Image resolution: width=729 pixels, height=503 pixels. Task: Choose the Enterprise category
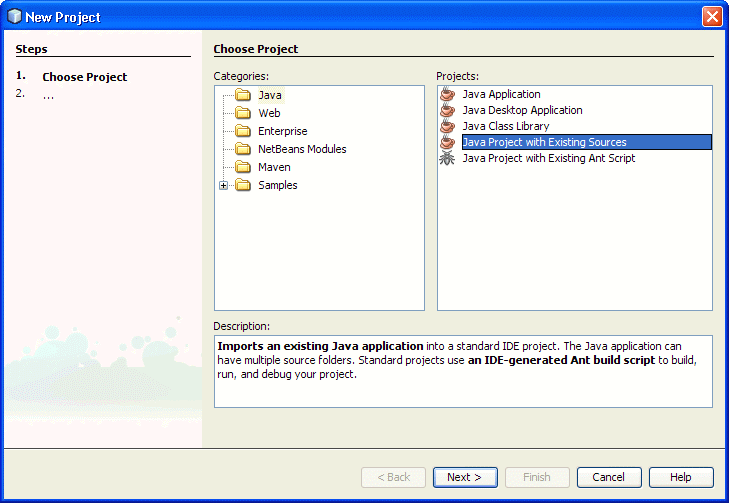[283, 131]
